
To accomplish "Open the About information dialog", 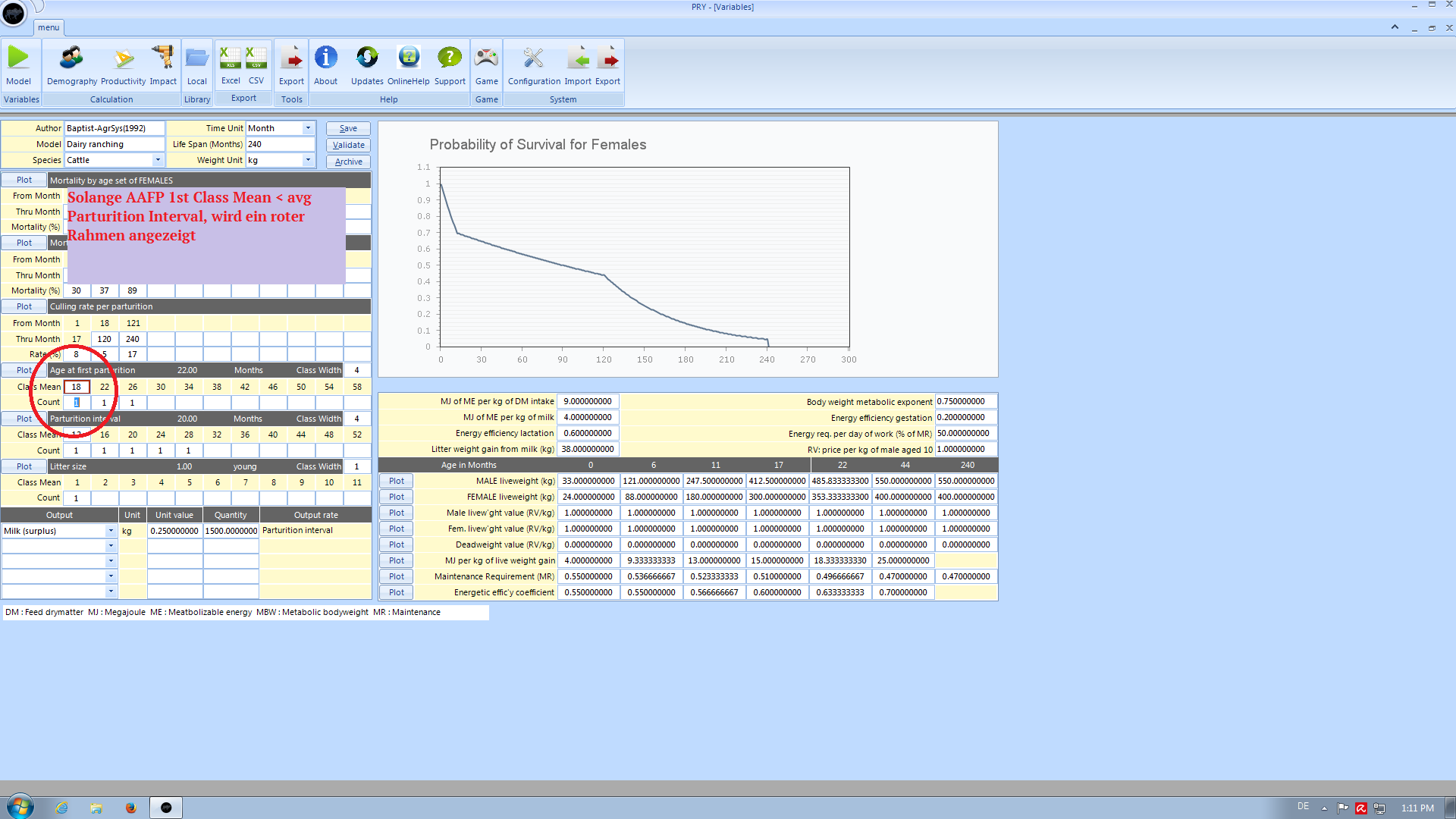I will [x=326, y=64].
